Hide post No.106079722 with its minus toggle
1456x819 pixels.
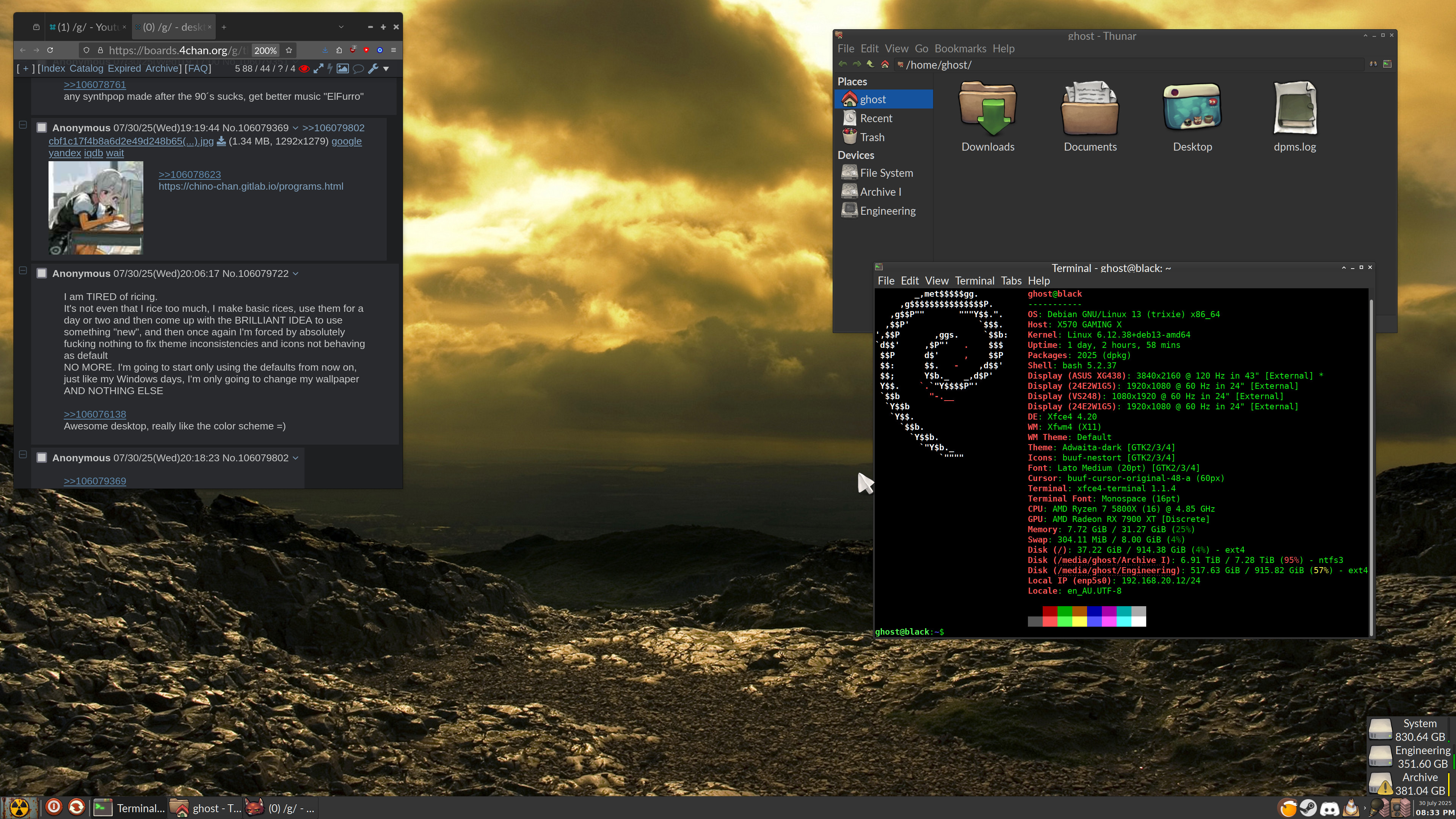[x=23, y=270]
